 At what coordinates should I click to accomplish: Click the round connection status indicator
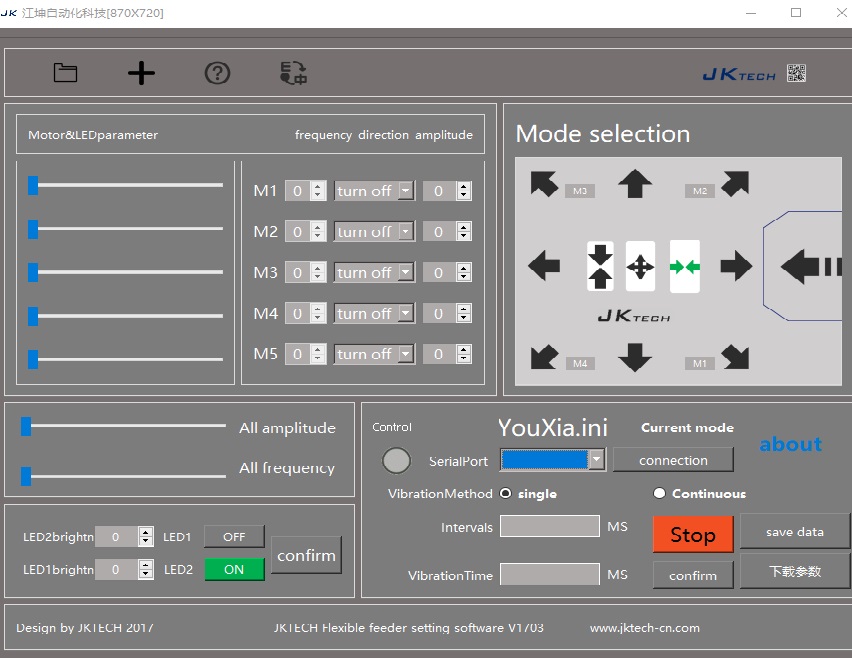[396, 461]
